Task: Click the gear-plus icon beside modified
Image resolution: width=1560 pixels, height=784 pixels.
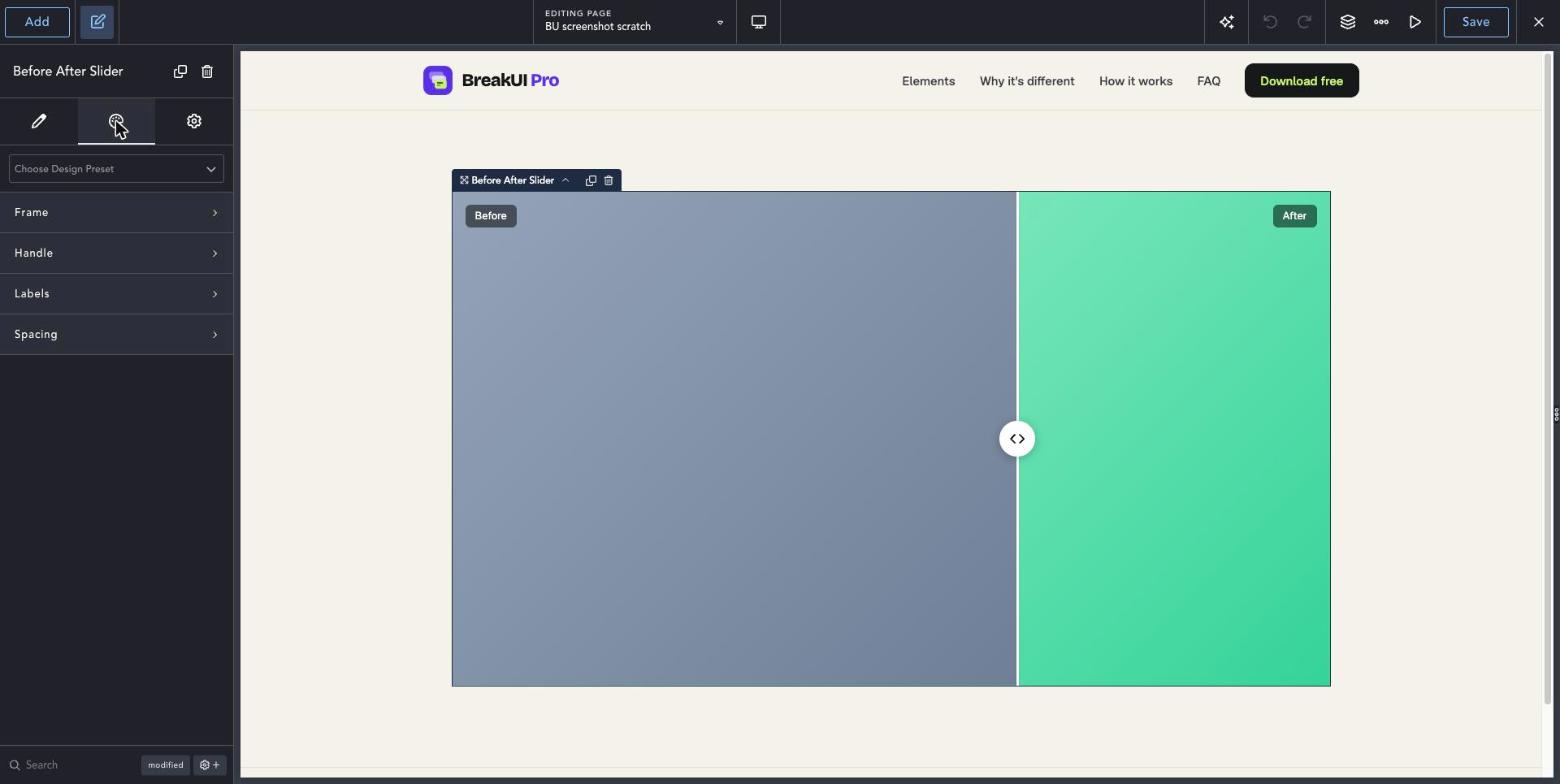Action: (x=210, y=765)
